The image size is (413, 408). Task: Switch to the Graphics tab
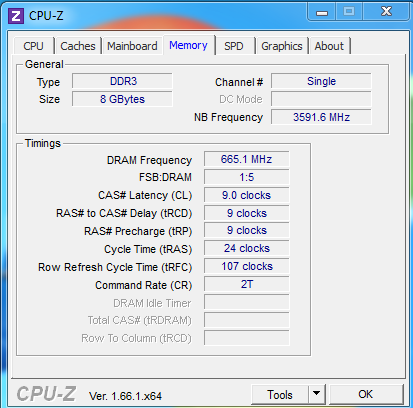(x=282, y=46)
